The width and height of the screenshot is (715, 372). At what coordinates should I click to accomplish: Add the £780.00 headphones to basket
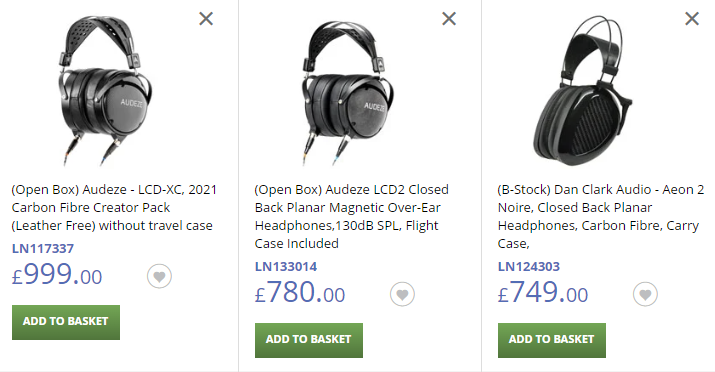(309, 340)
